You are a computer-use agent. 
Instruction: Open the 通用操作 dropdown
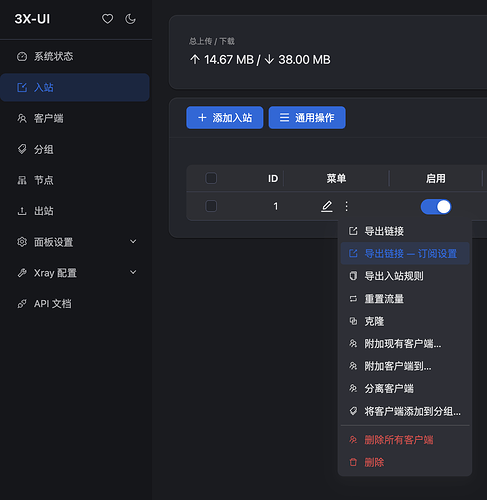[x=307, y=117]
